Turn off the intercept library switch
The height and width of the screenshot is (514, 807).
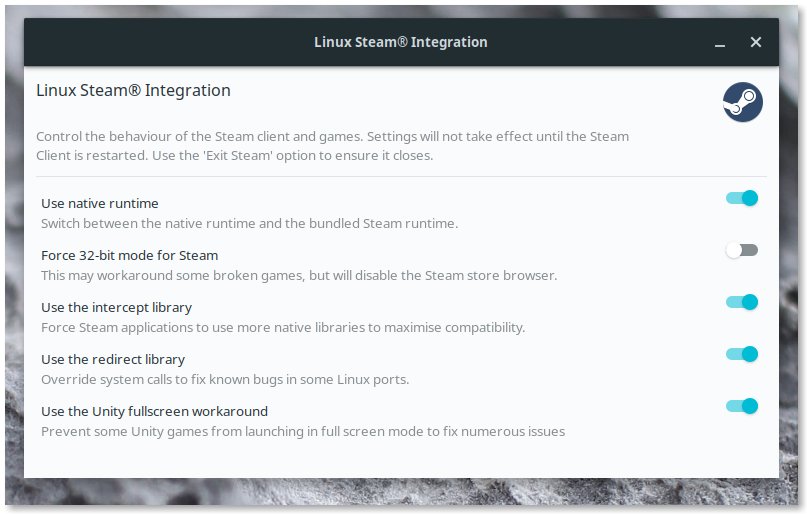tap(742, 302)
